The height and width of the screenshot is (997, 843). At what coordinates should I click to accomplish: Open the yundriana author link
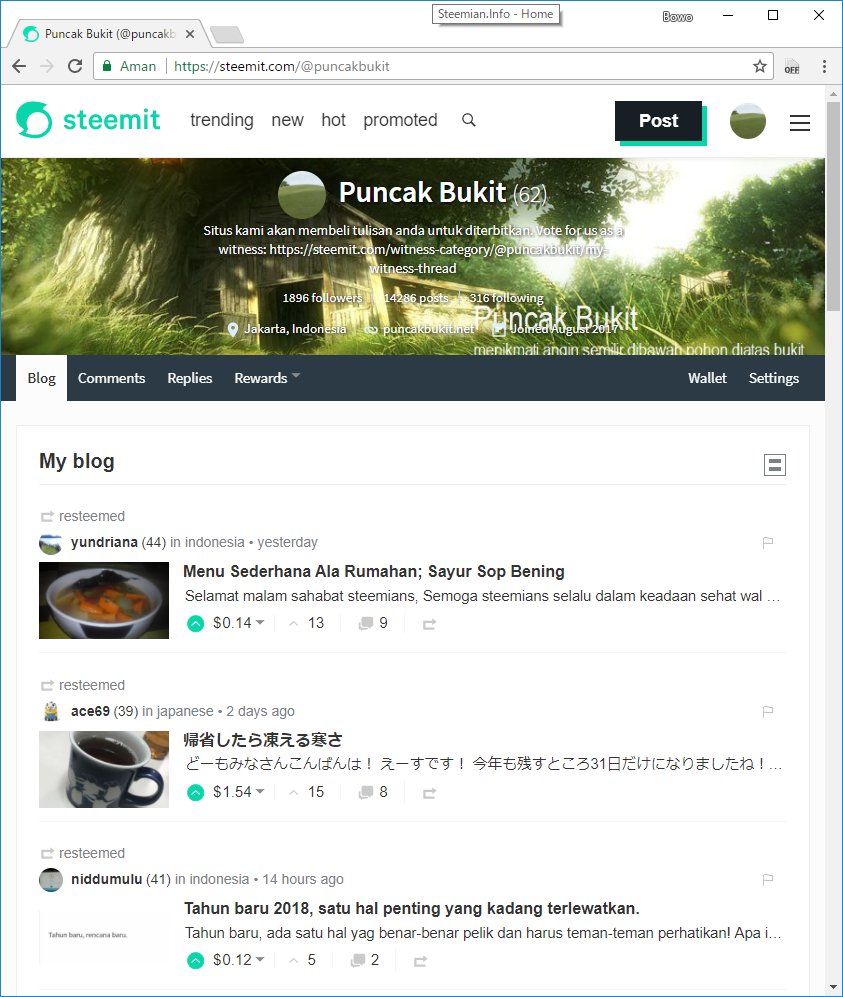[104, 542]
